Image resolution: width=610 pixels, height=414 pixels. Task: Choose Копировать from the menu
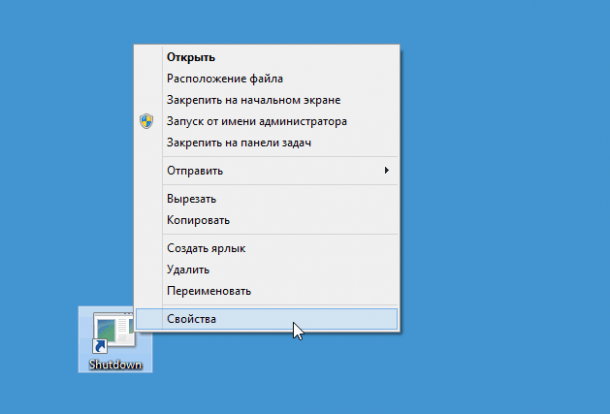click(198, 220)
